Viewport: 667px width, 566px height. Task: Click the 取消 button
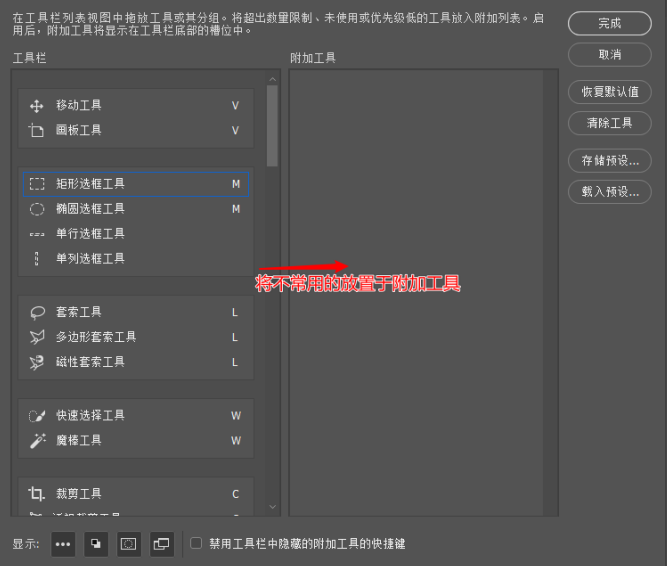click(x=610, y=54)
